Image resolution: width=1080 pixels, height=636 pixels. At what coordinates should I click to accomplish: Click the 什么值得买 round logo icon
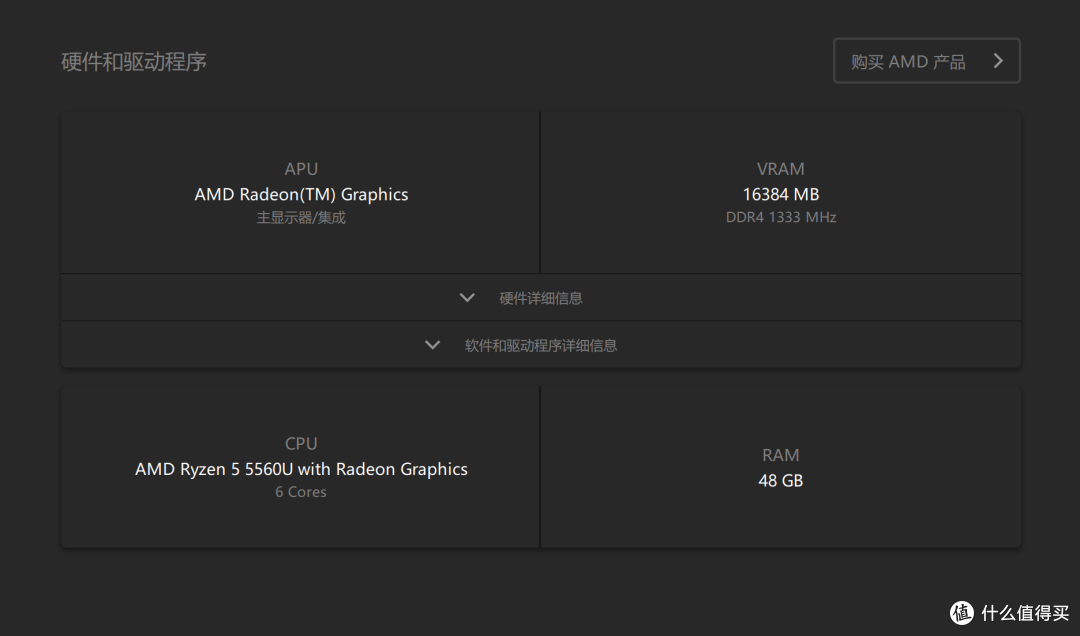point(962,612)
